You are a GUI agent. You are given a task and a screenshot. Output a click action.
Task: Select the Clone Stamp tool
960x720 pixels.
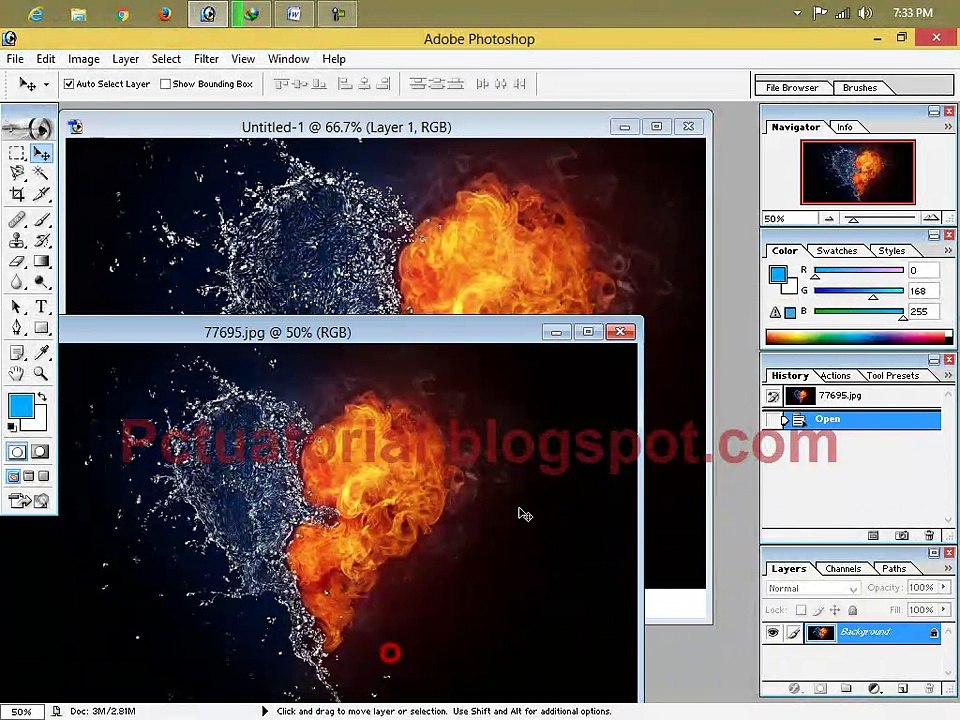[17, 240]
